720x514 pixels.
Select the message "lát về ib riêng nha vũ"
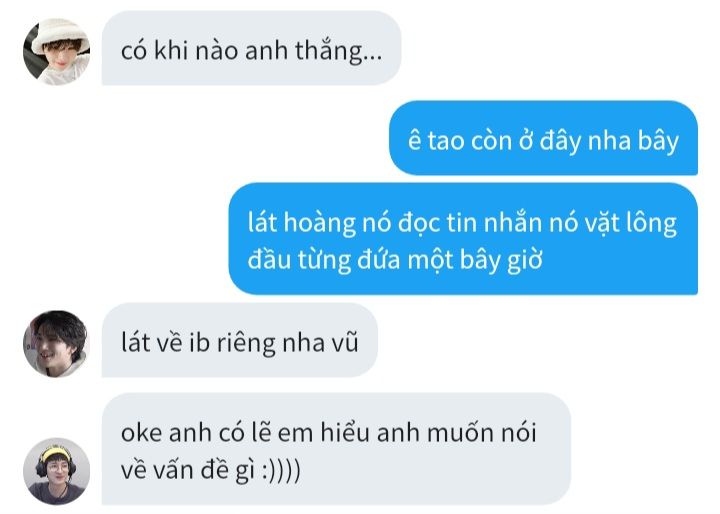[240, 340]
